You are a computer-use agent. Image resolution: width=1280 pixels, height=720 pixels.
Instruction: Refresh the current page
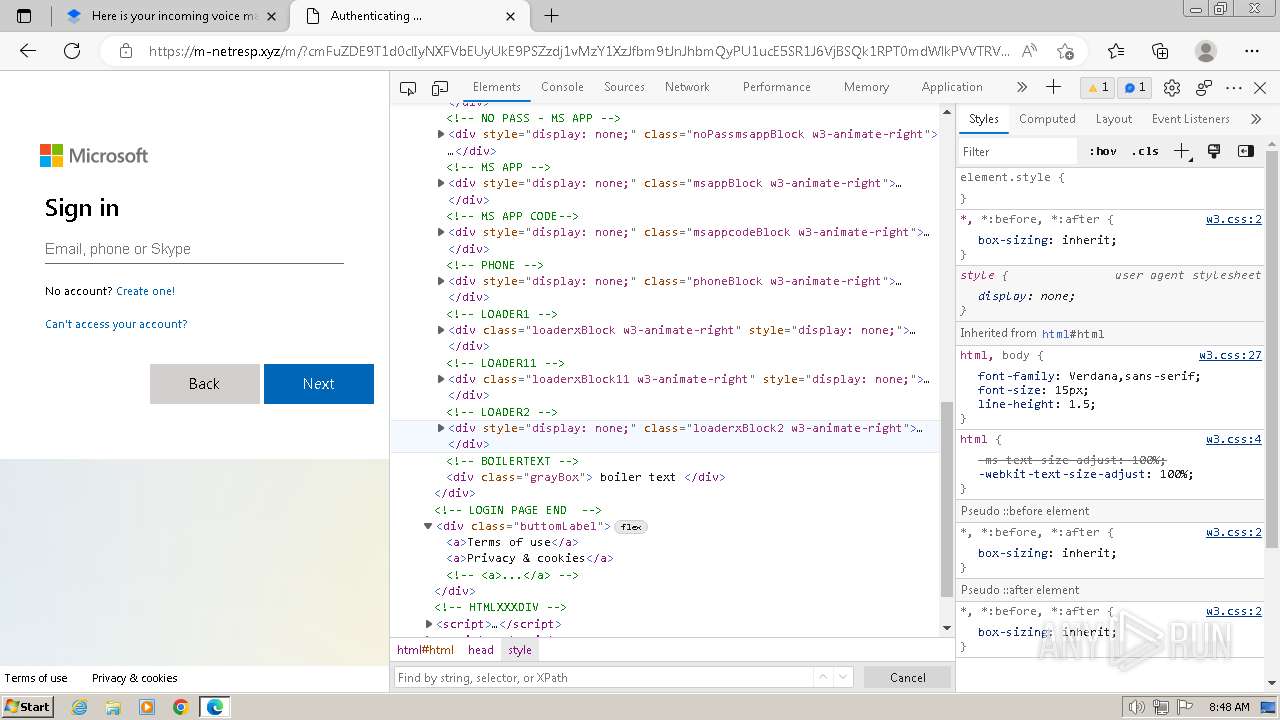click(x=72, y=51)
